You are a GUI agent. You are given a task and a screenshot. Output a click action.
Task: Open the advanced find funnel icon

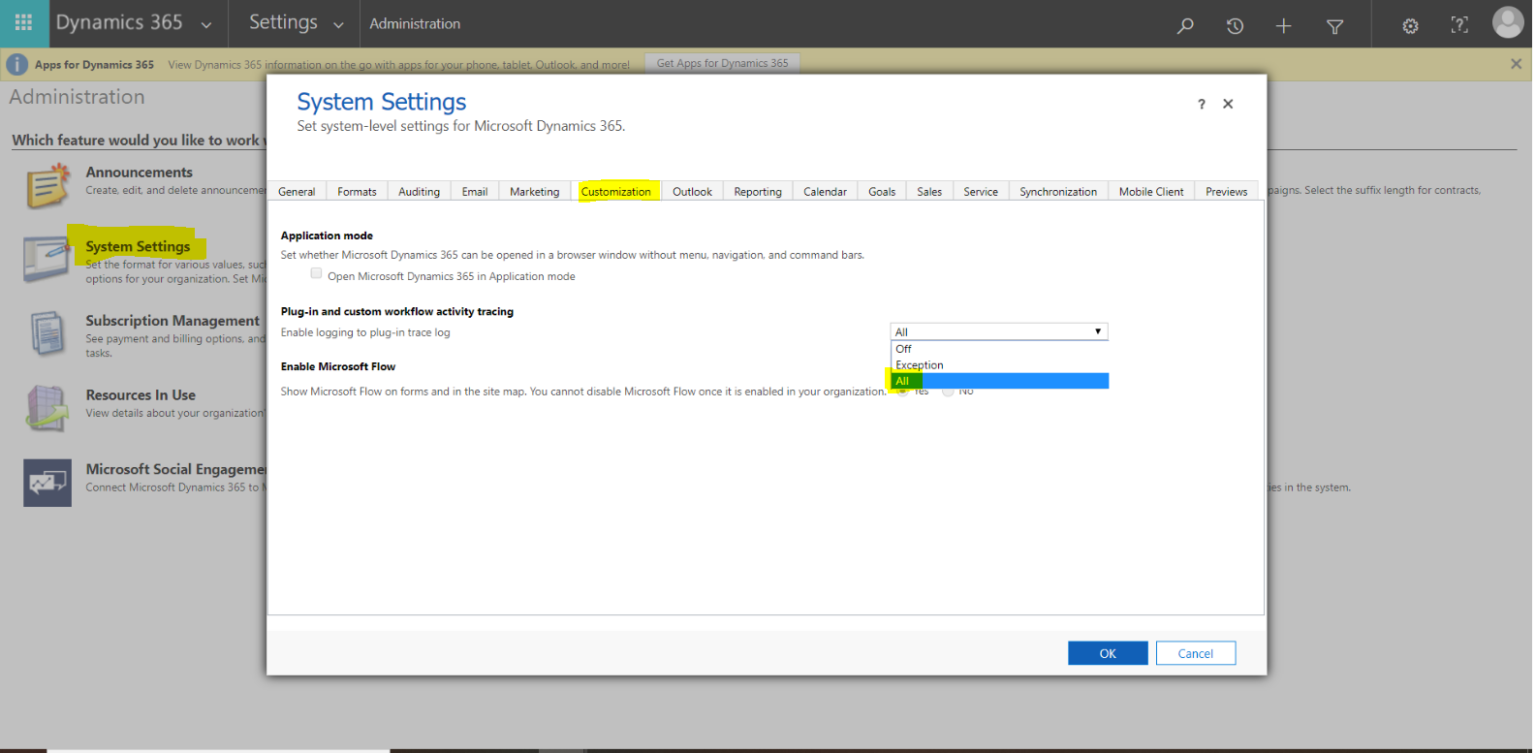coord(1334,26)
